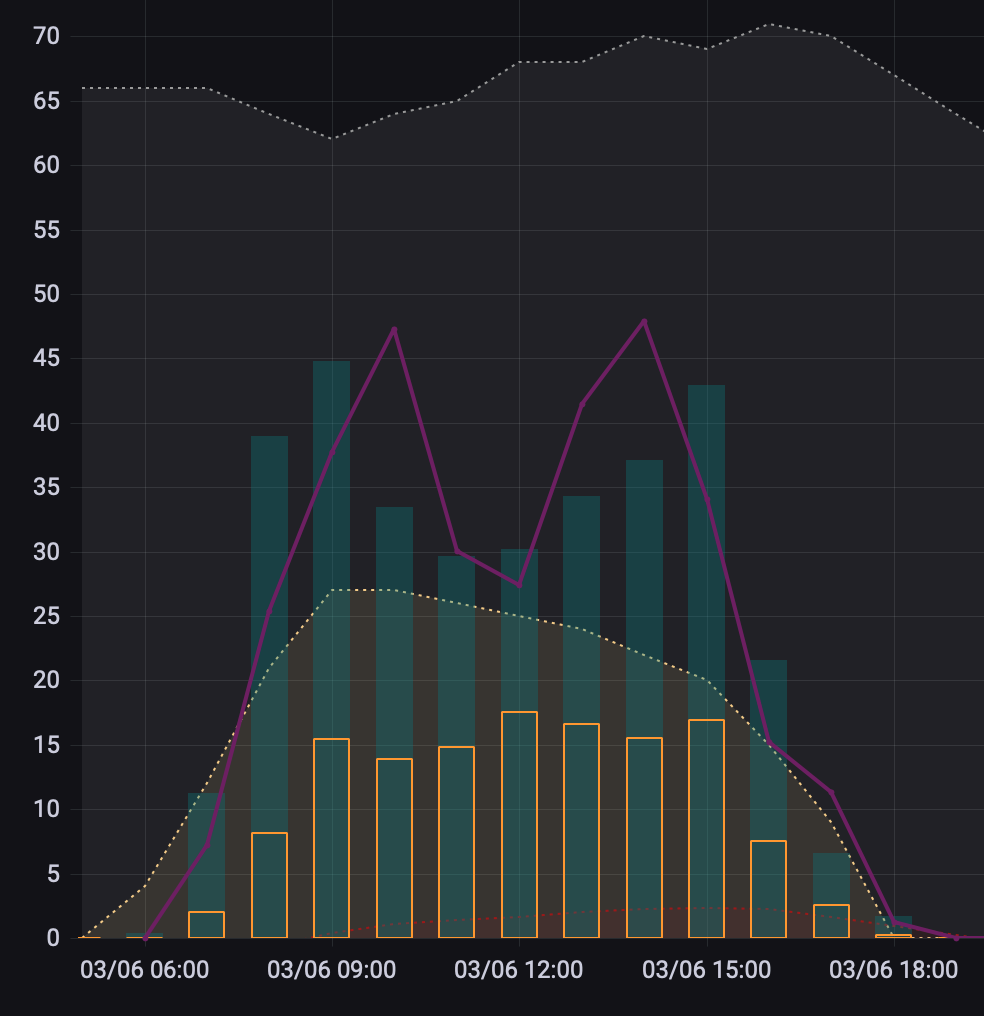This screenshot has width=984, height=1016.
Task: Click the grey dotted line's peak near 16:00
Action: coord(768,24)
